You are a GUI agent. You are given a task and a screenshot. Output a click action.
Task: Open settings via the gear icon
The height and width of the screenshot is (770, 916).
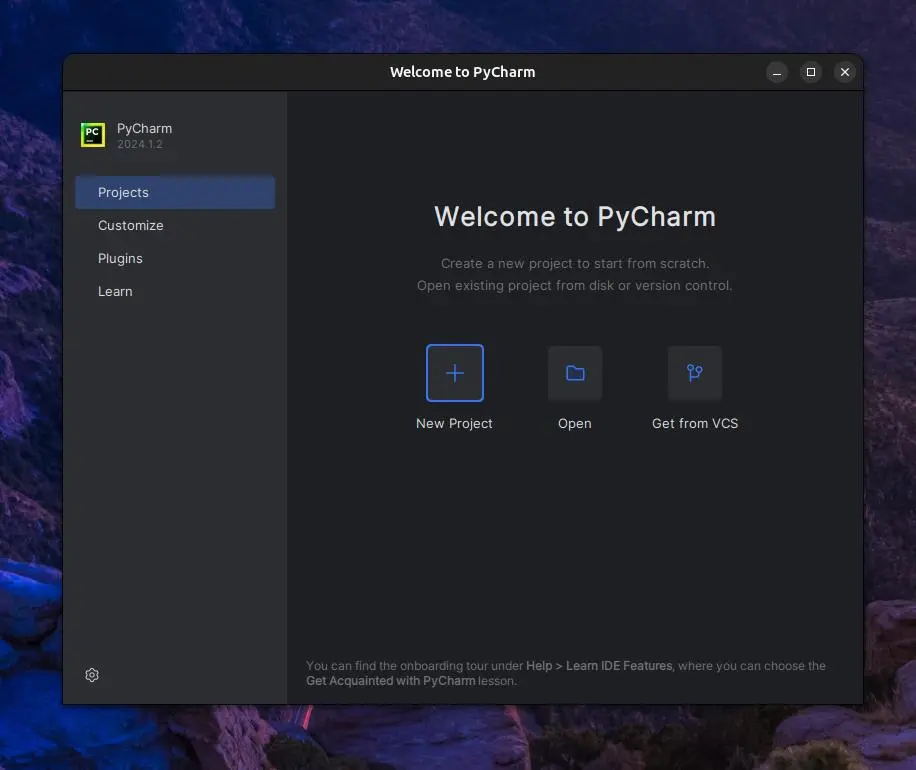click(92, 675)
